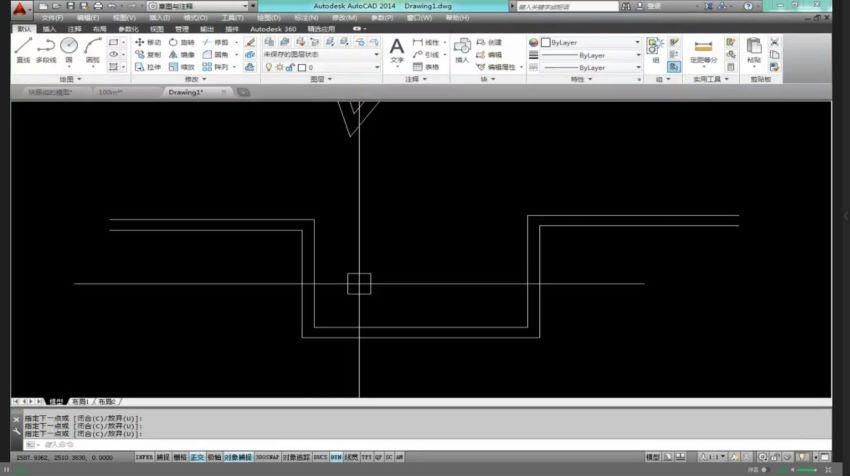Screen dimensions: 850x476
Task: Choose the Fillet (圆角) command
Action: pyautogui.click(x=216, y=55)
